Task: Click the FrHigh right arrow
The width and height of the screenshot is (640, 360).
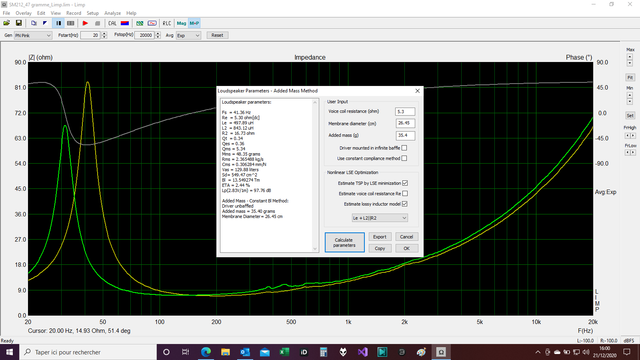Action: pos(633,136)
